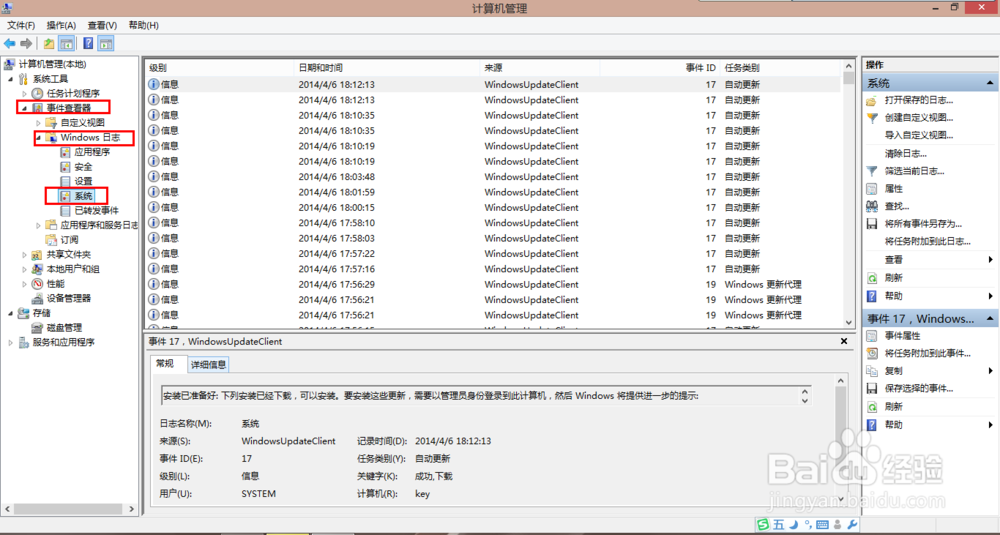
Task: Click the Sogou input method S icon
Action: [x=763, y=525]
